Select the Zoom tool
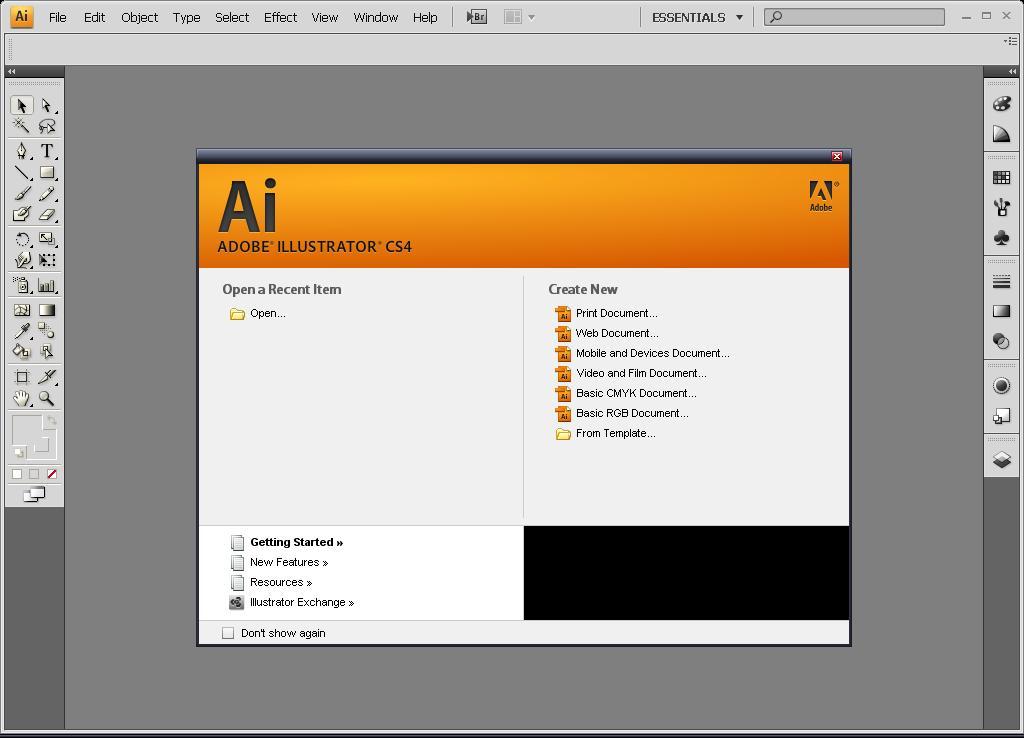The height and width of the screenshot is (738, 1024). [x=46, y=398]
